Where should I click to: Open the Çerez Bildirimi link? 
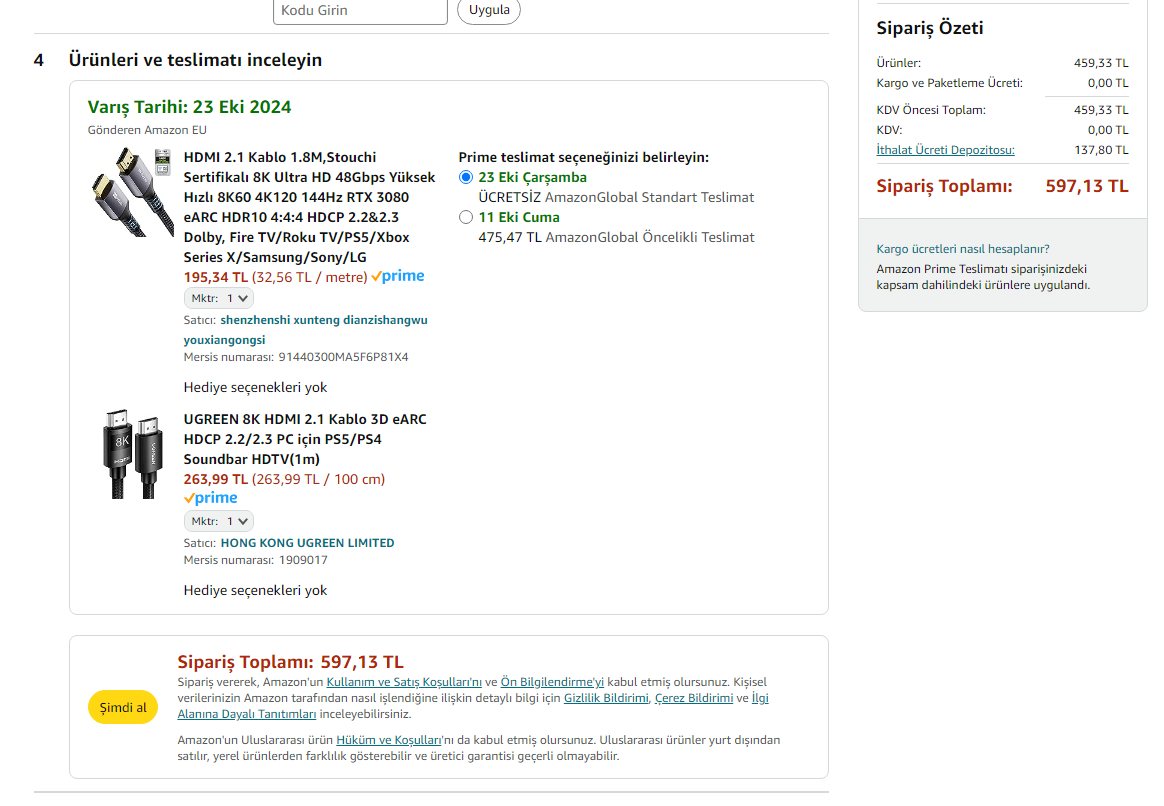coord(693,698)
